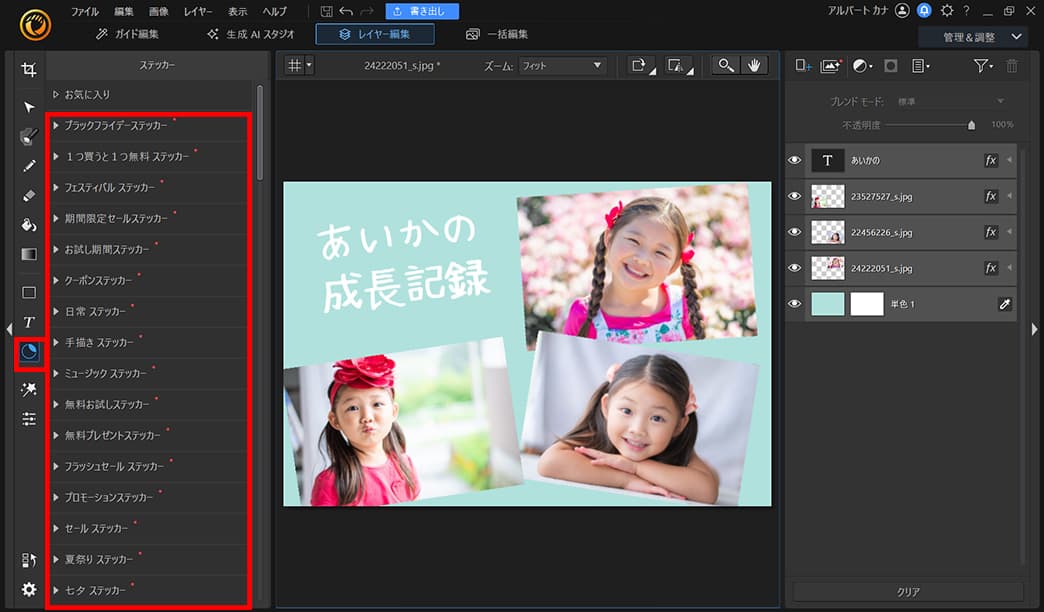Activate the Hand pan tool
Image resolution: width=1044 pixels, height=612 pixels.
[x=754, y=65]
